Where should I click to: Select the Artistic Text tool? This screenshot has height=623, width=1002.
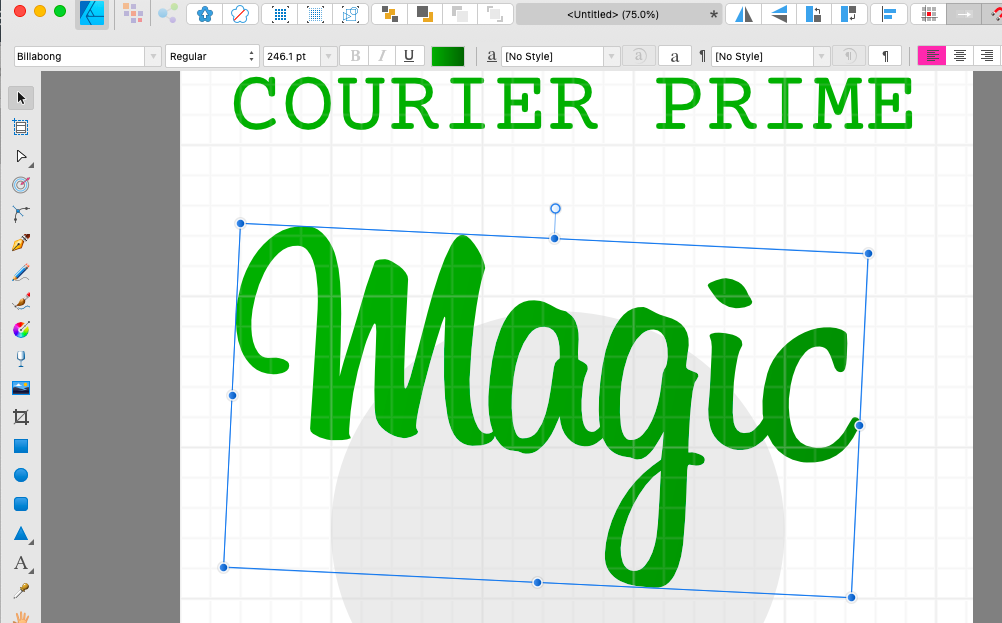point(21,563)
